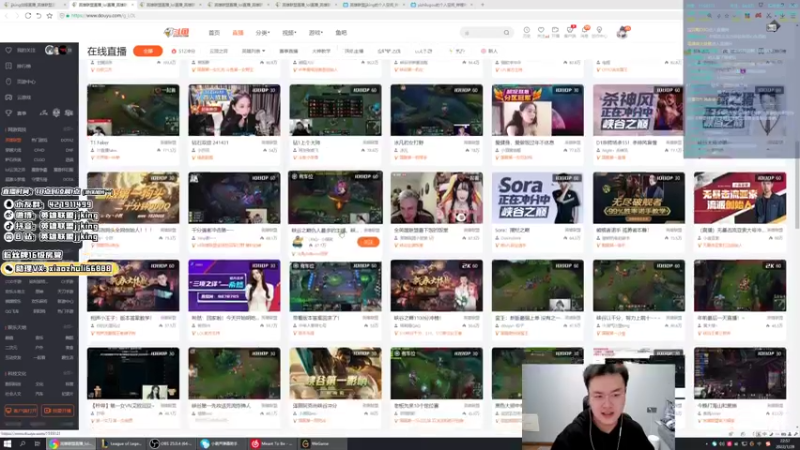
Task: Click the page vertical scrollbar
Action: [x=796, y=184]
